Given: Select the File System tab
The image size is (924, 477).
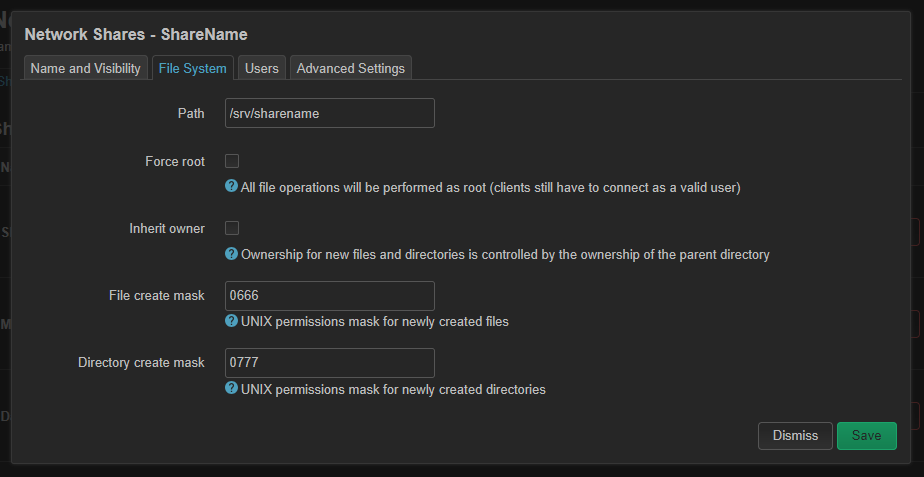Looking at the screenshot, I should 192,68.
